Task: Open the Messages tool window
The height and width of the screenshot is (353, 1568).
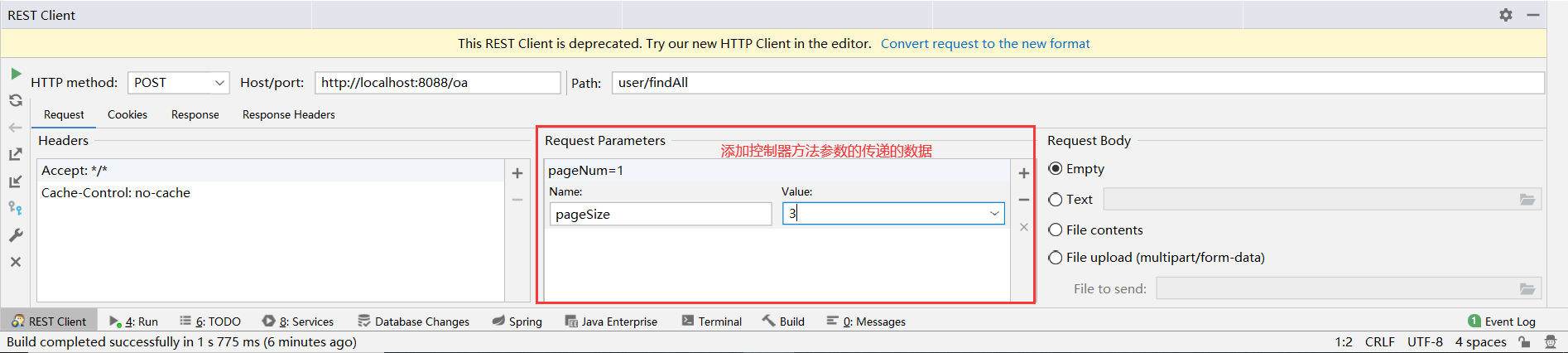Action: (866, 322)
